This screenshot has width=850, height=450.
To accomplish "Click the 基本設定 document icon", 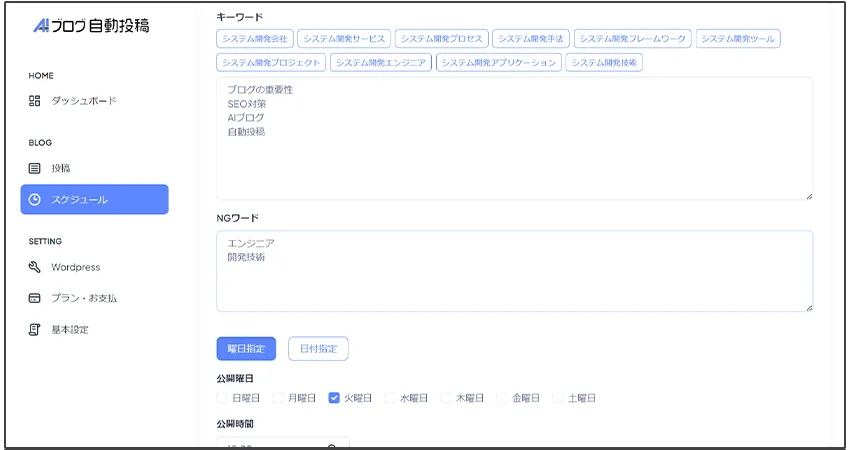I will coord(35,329).
